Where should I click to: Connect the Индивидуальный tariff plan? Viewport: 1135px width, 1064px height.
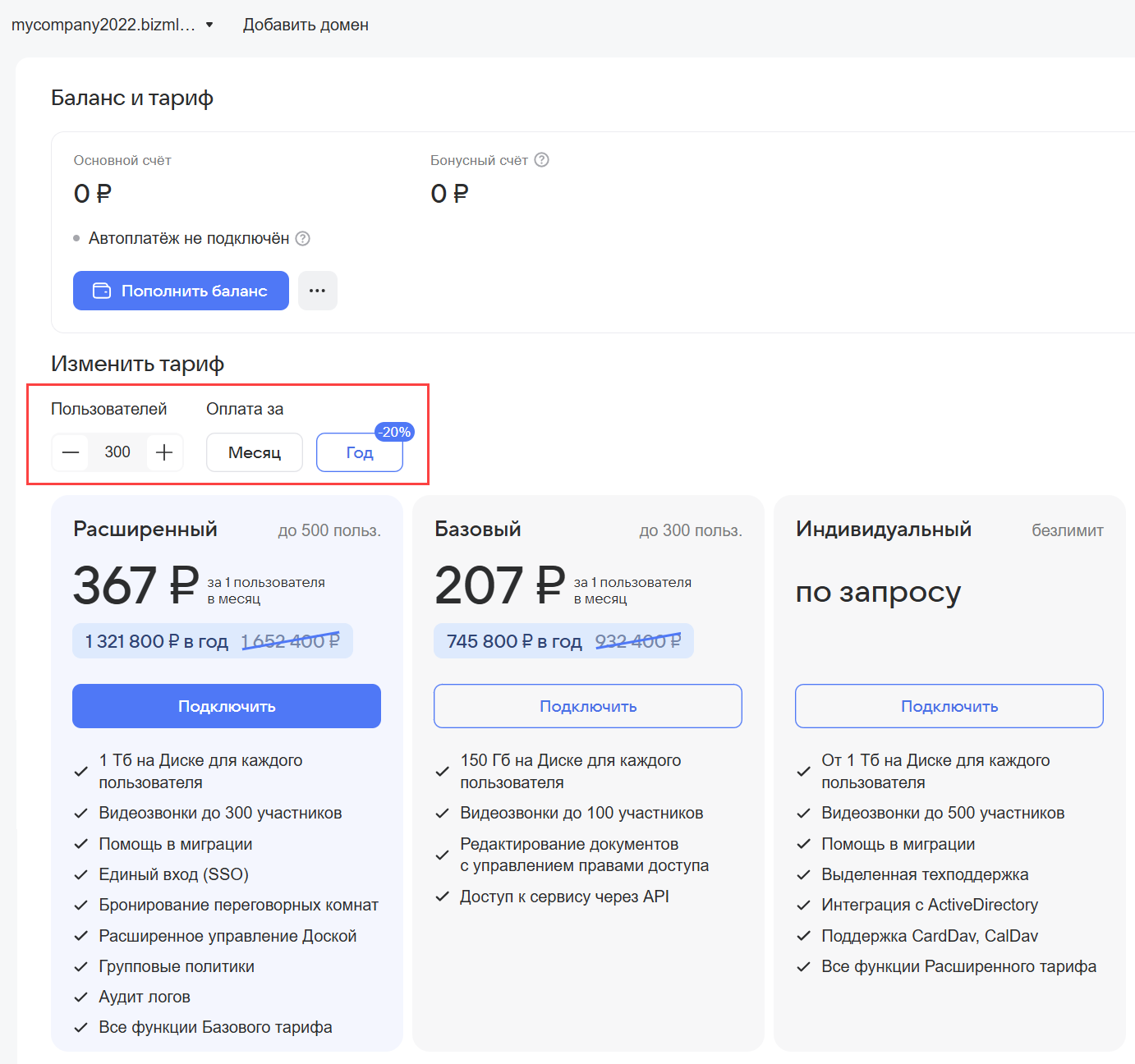coord(949,706)
